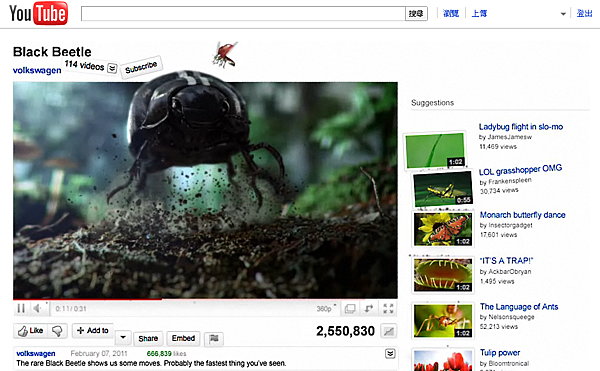This screenshot has height=371, width=600.
Task: Click the Add to button
Action: tap(93, 330)
